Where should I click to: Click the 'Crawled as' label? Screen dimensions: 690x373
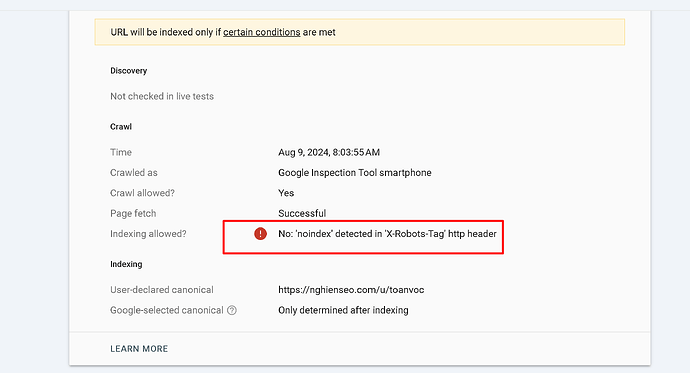[x=134, y=172]
